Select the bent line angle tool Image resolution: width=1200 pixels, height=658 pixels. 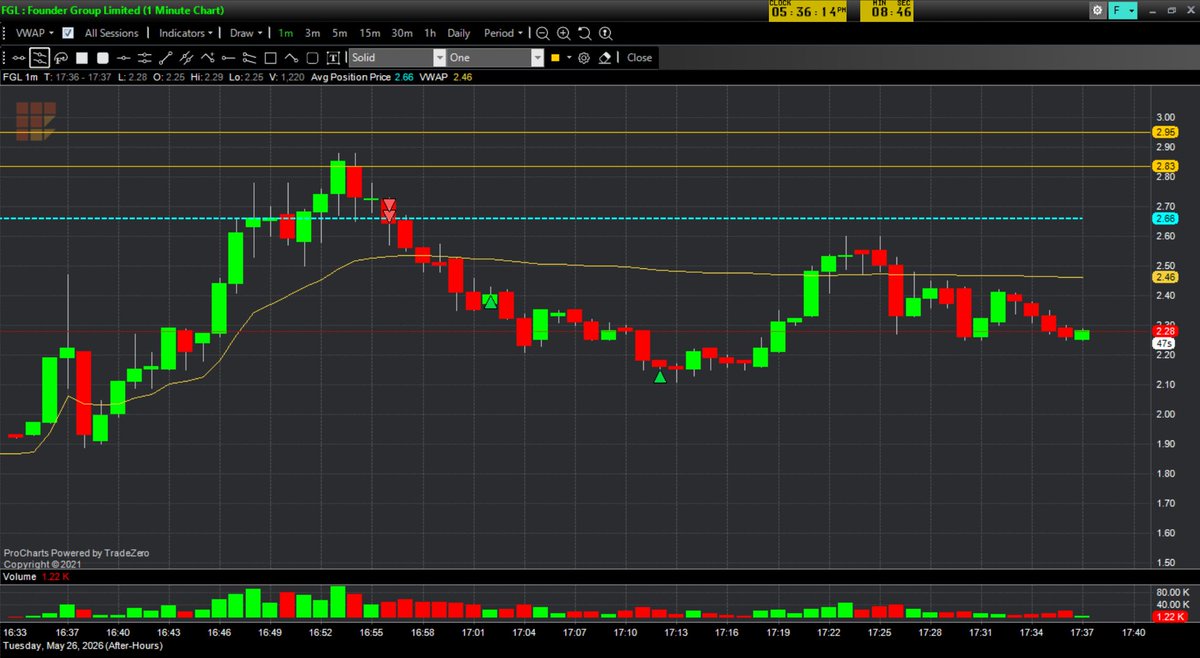(291, 58)
